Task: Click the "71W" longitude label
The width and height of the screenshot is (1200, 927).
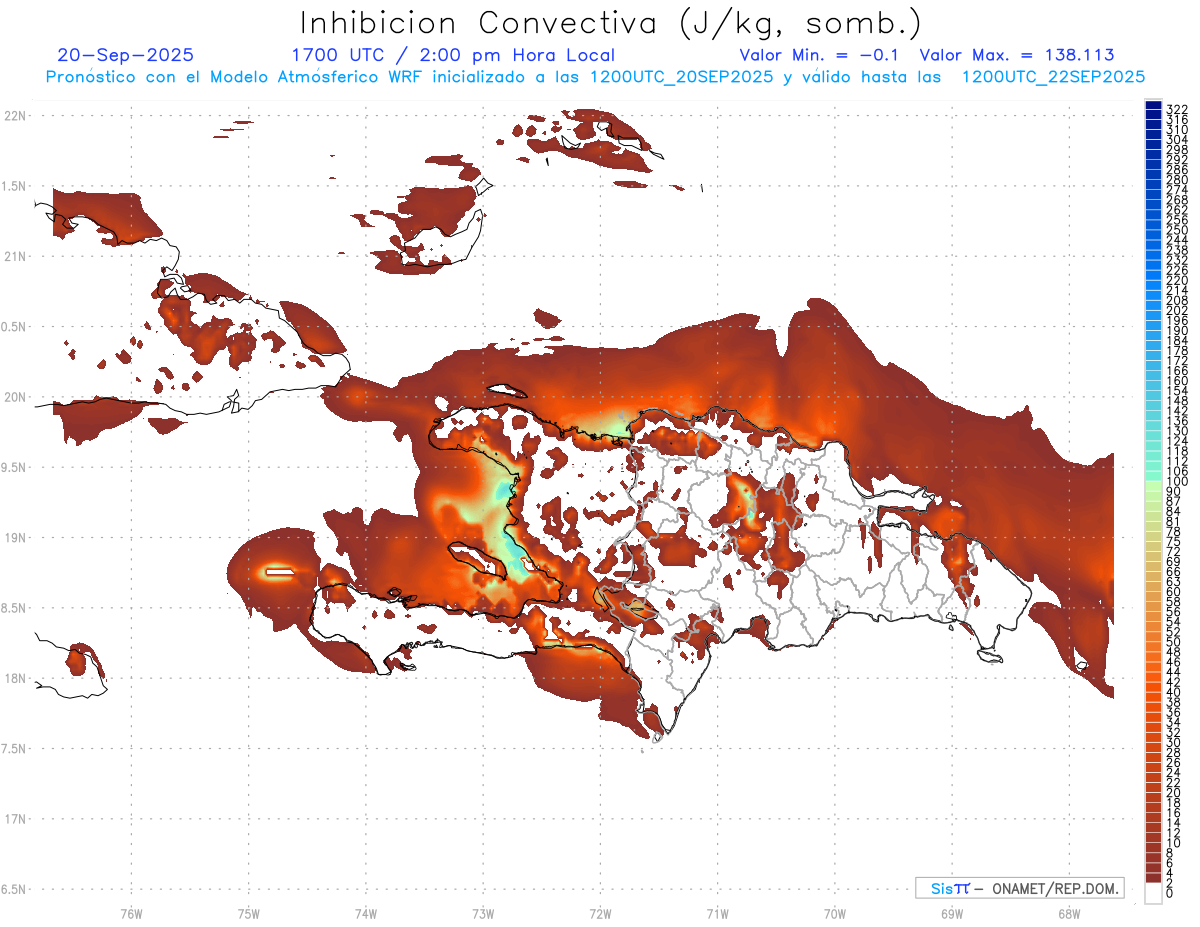Action: (x=717, y=913)
